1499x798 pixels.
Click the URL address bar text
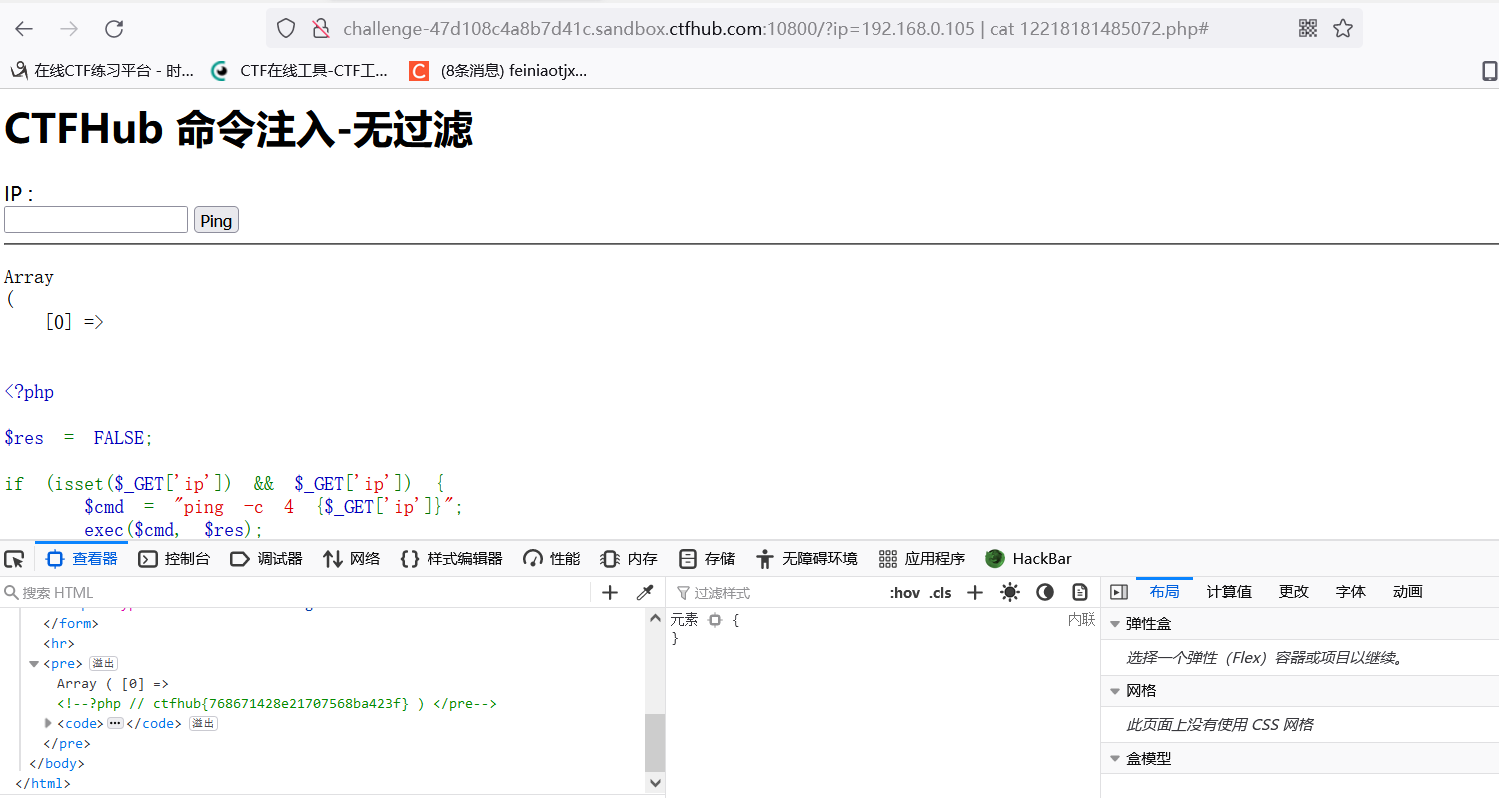click(776, 29)
